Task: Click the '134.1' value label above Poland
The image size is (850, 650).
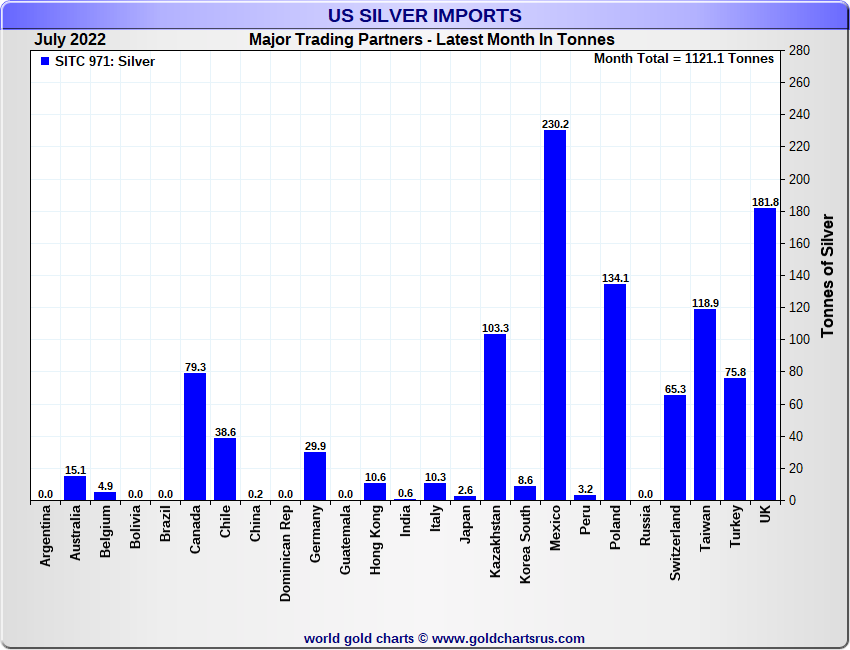Action: [x=615, y=278]
